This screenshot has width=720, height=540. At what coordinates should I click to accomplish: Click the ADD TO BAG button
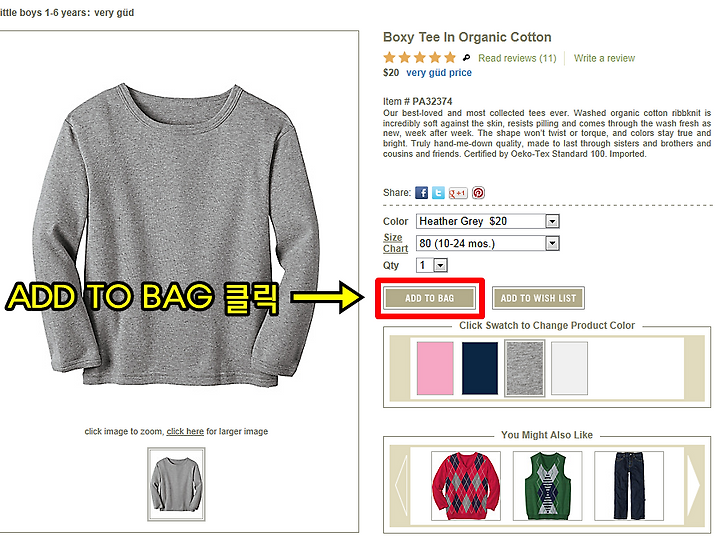click(429, 298)
